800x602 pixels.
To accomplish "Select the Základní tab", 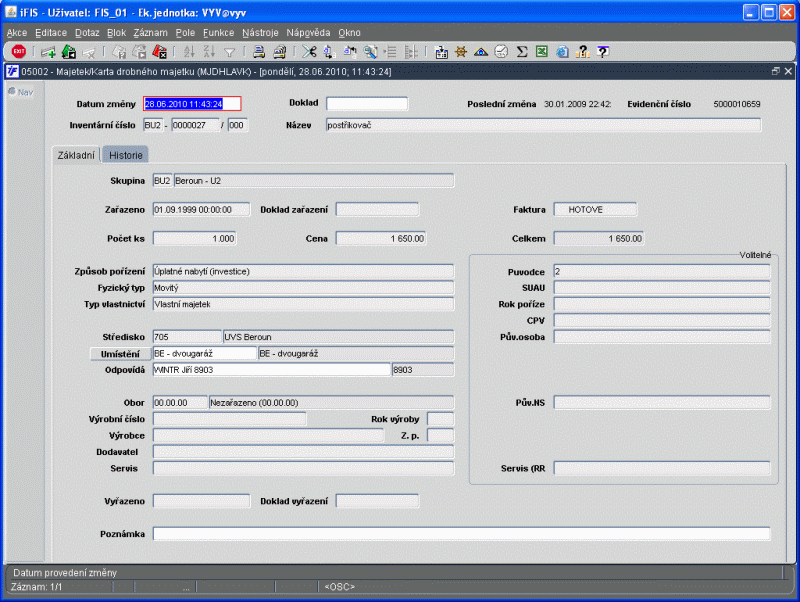I will tap(76, 155).
